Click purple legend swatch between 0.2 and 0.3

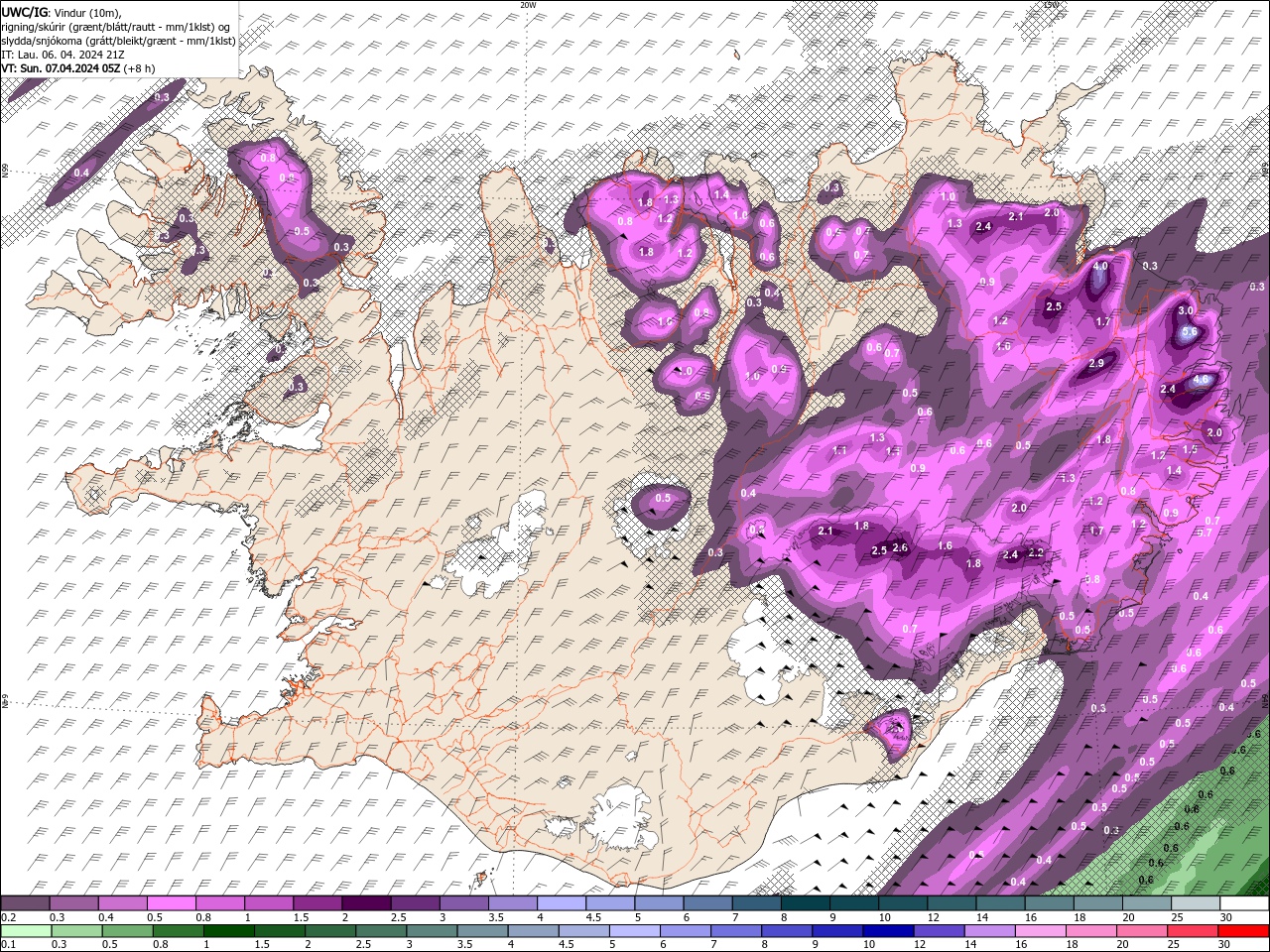(x=25, y=903)
